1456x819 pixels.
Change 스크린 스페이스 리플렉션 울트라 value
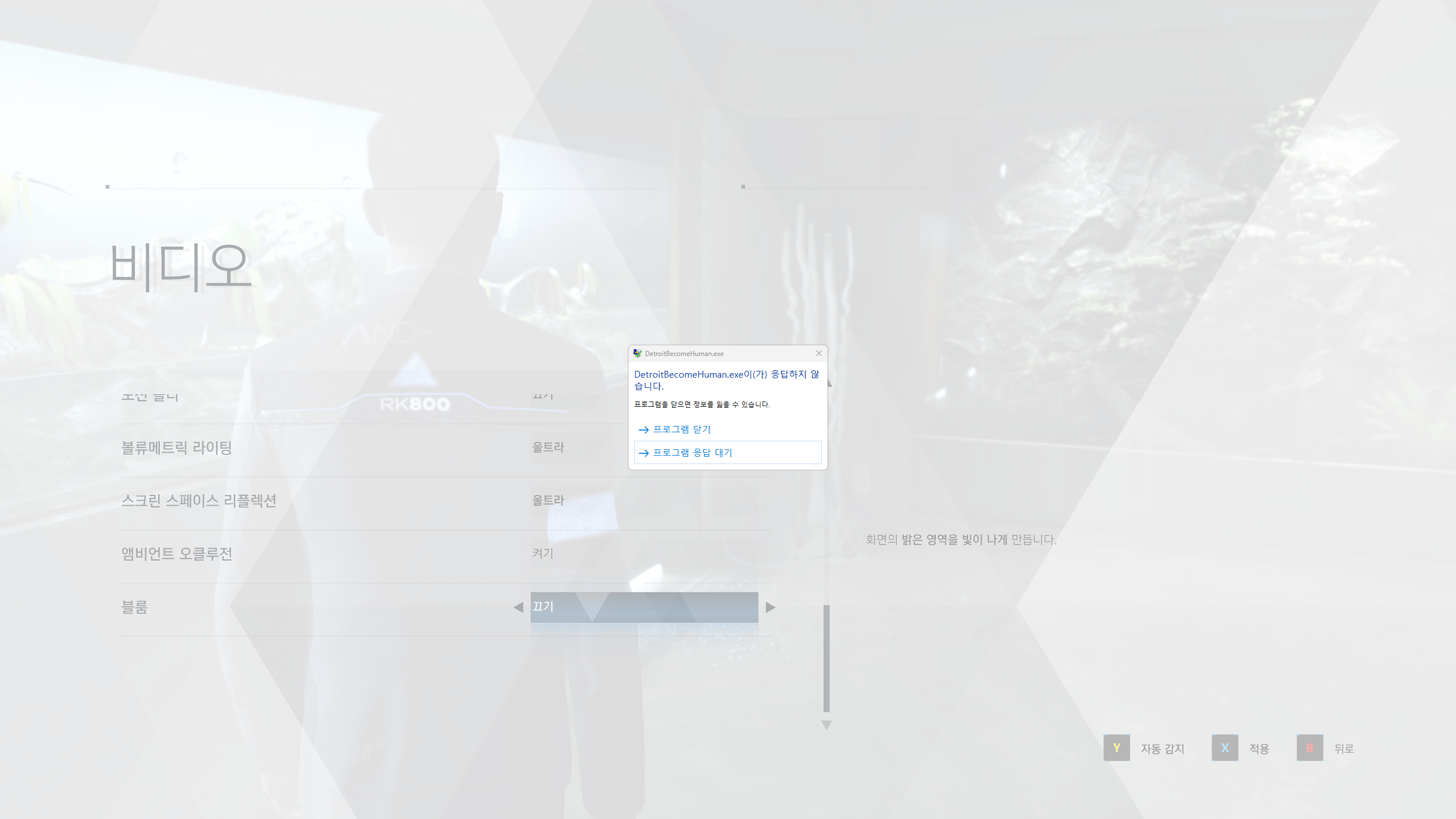click(x=548, y=500)
